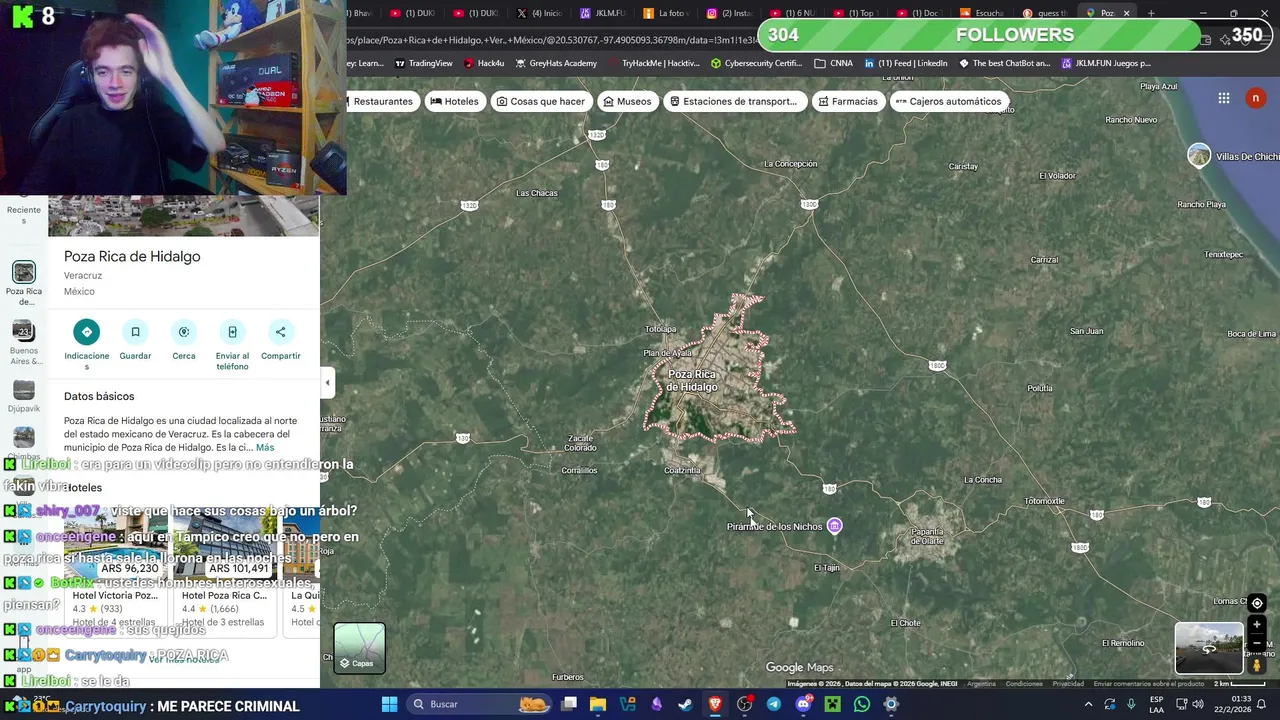Select the Cosas que hacer chip
1280x720 pixels.
point(541,101)
